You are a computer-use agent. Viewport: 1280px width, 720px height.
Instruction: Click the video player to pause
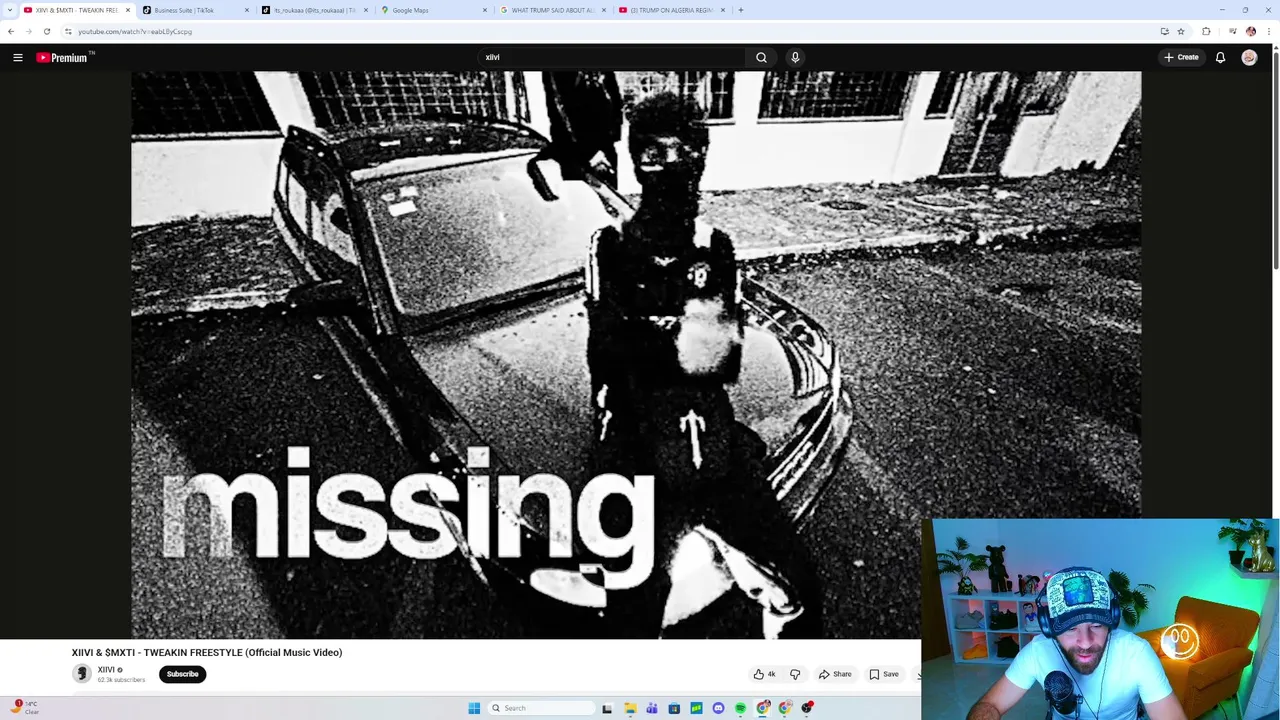pyautogui.click(x=636, y=355)
